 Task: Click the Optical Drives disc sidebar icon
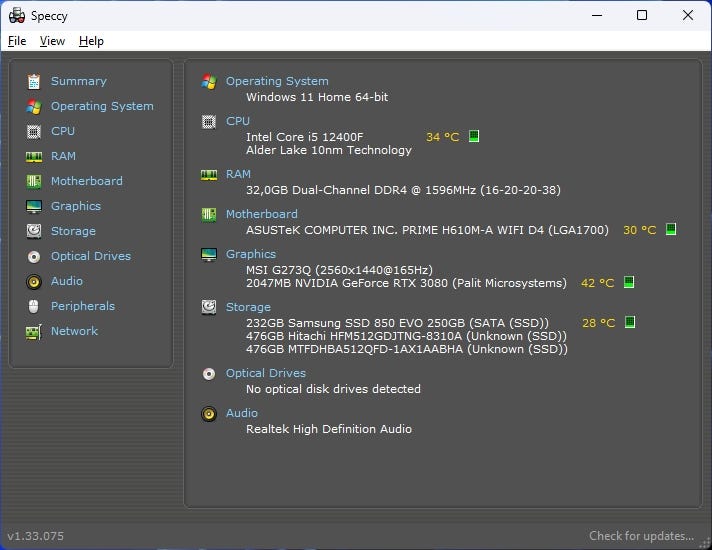pos(34,257)
